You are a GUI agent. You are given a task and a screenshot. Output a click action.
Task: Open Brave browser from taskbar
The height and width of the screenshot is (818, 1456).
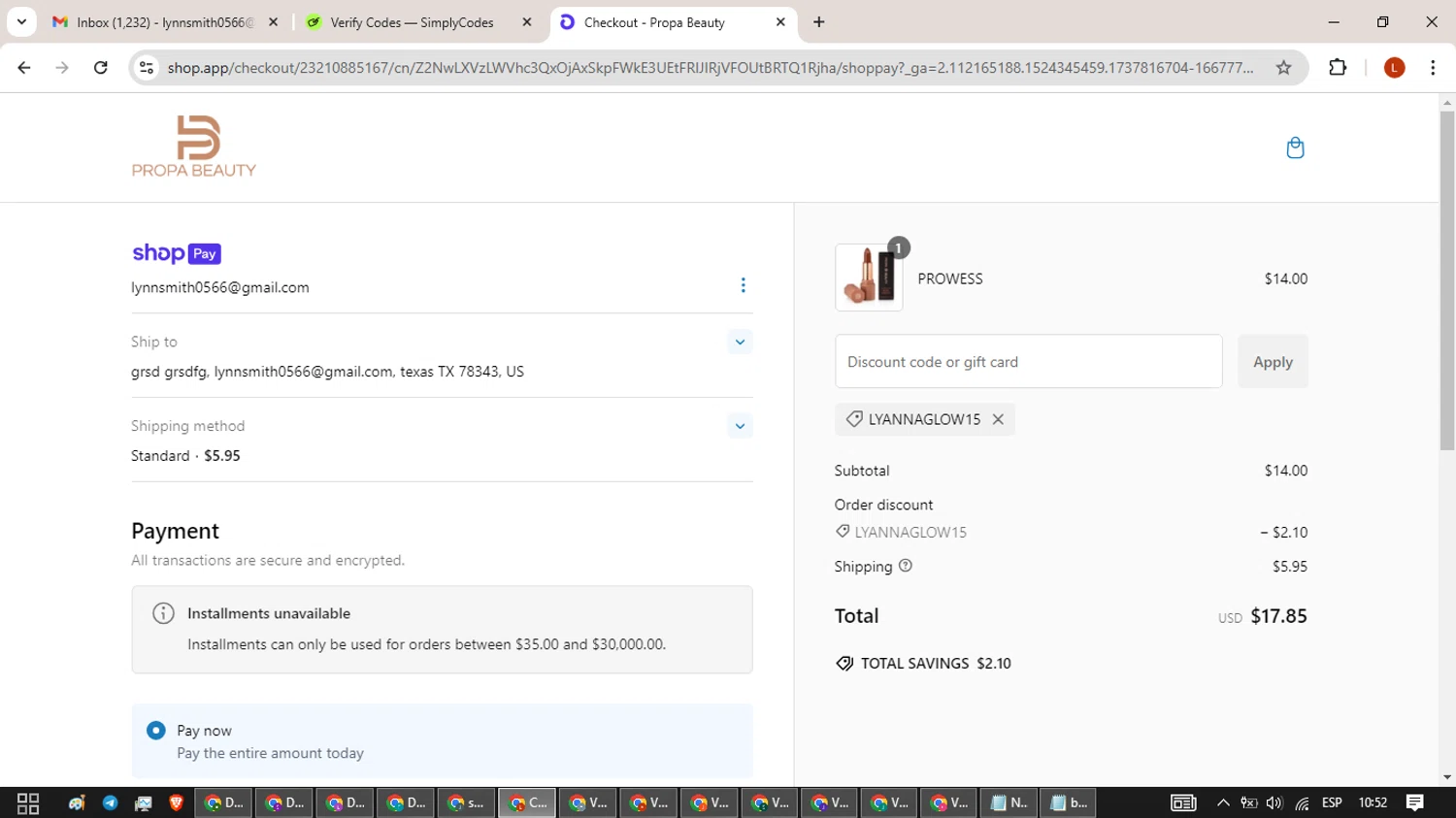[x=177, y=802]
